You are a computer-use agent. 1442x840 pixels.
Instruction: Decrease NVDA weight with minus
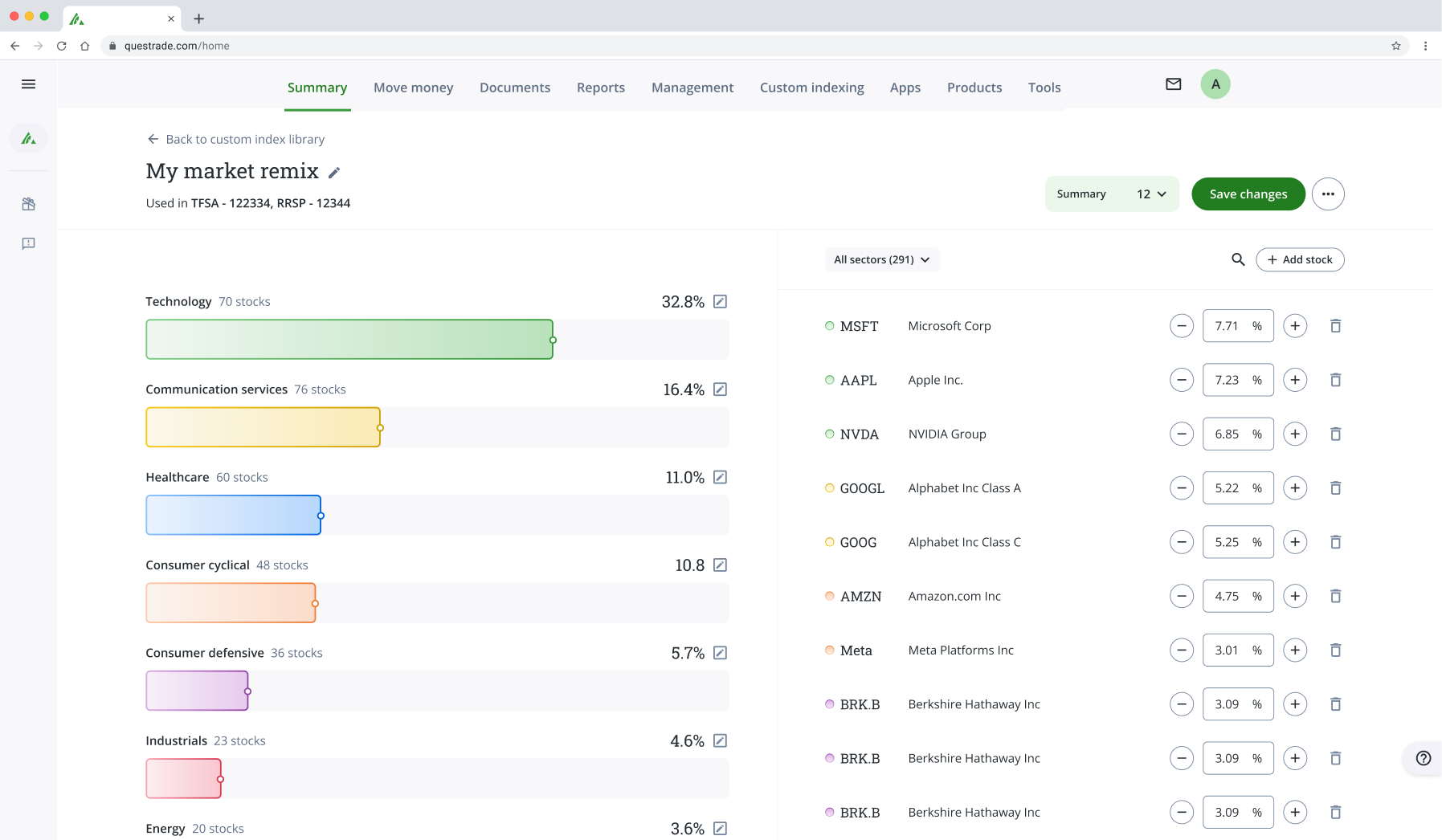[x=1182, y=434]
